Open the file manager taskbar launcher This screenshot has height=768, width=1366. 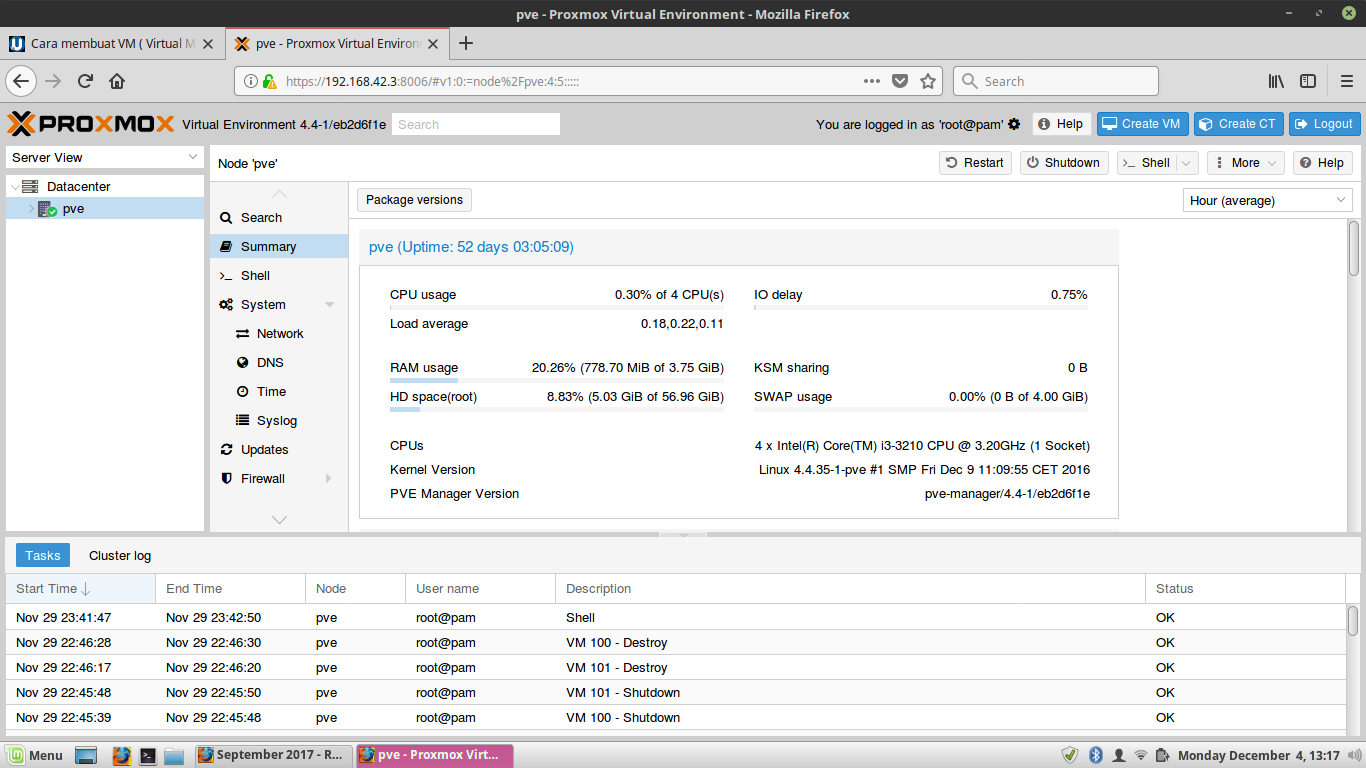pyautogui.click(x=174, y=755)
